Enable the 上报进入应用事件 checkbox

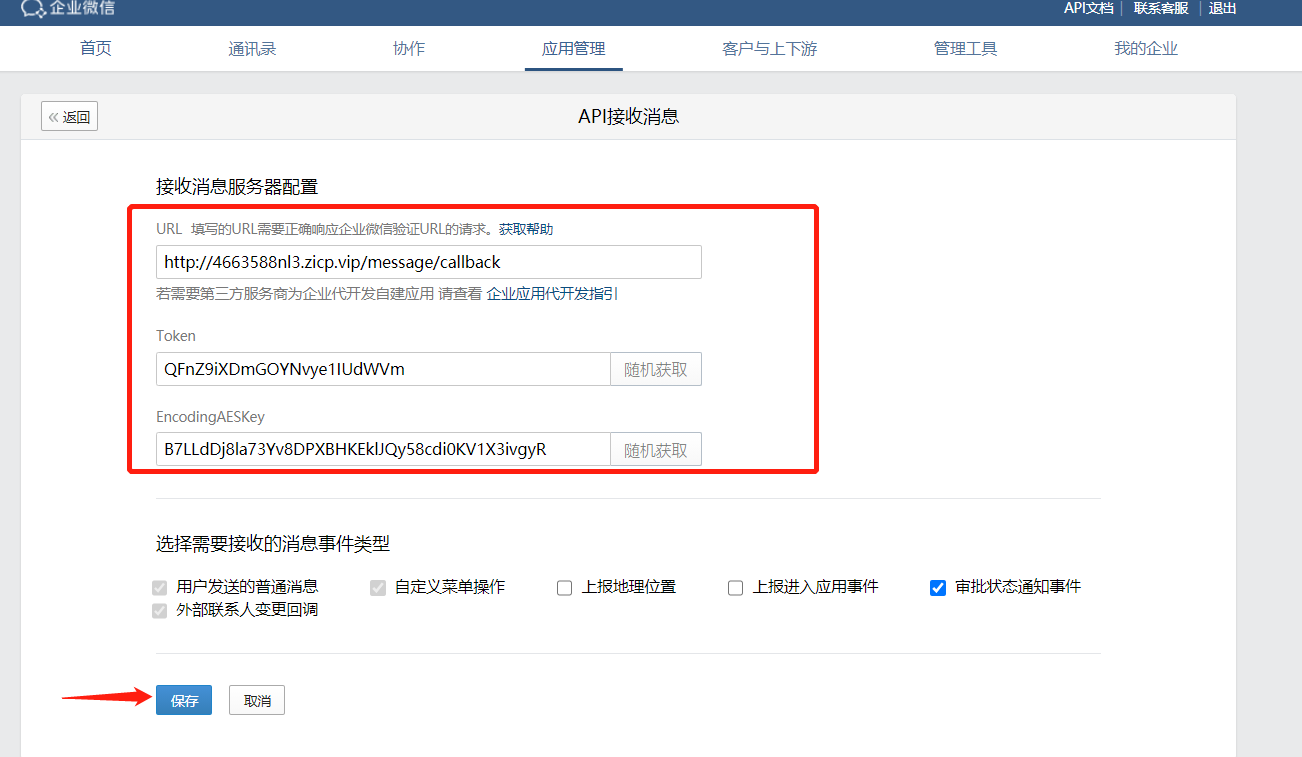click(x=736, y=587)
